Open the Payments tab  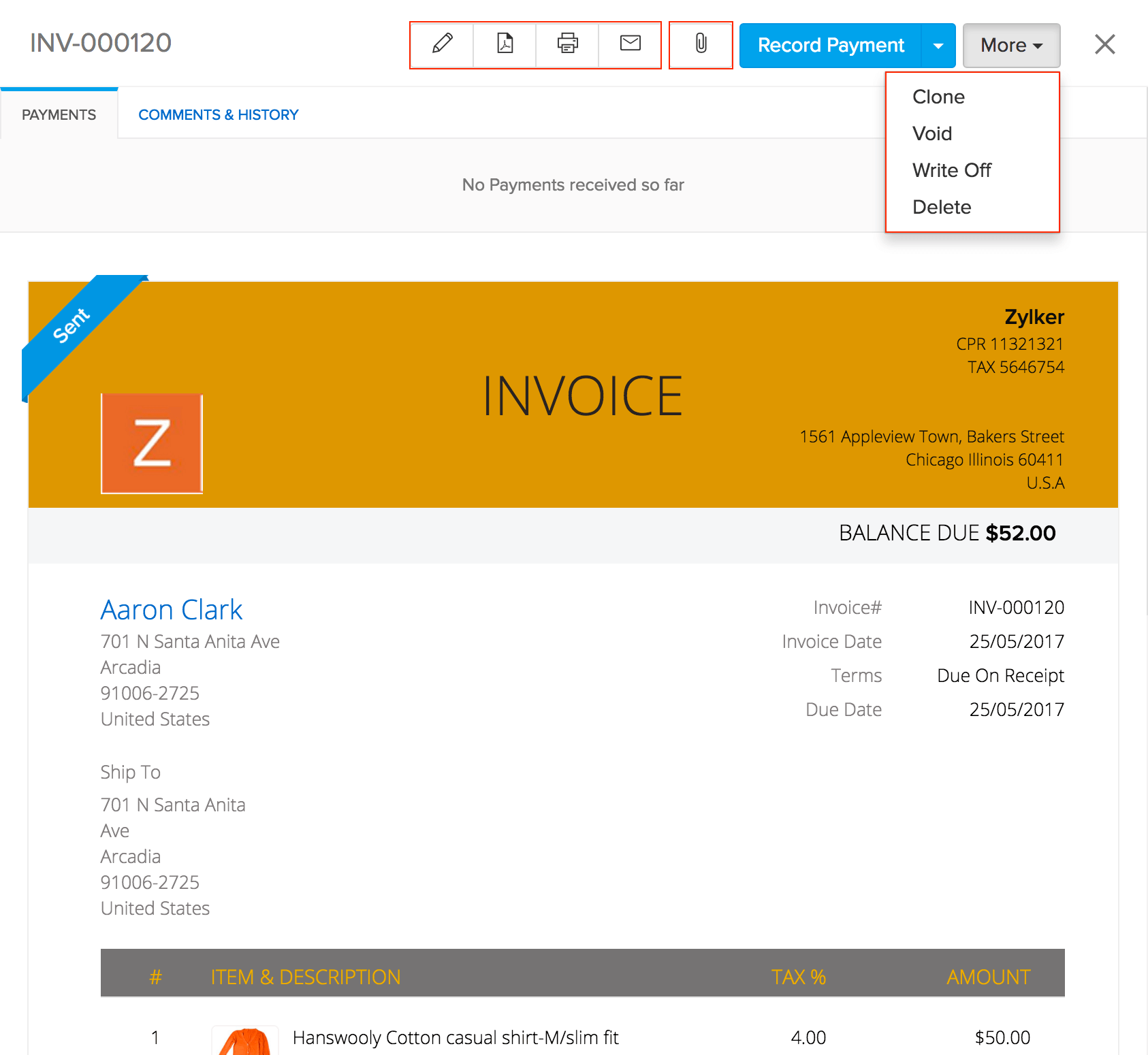(x=59, y=114)
